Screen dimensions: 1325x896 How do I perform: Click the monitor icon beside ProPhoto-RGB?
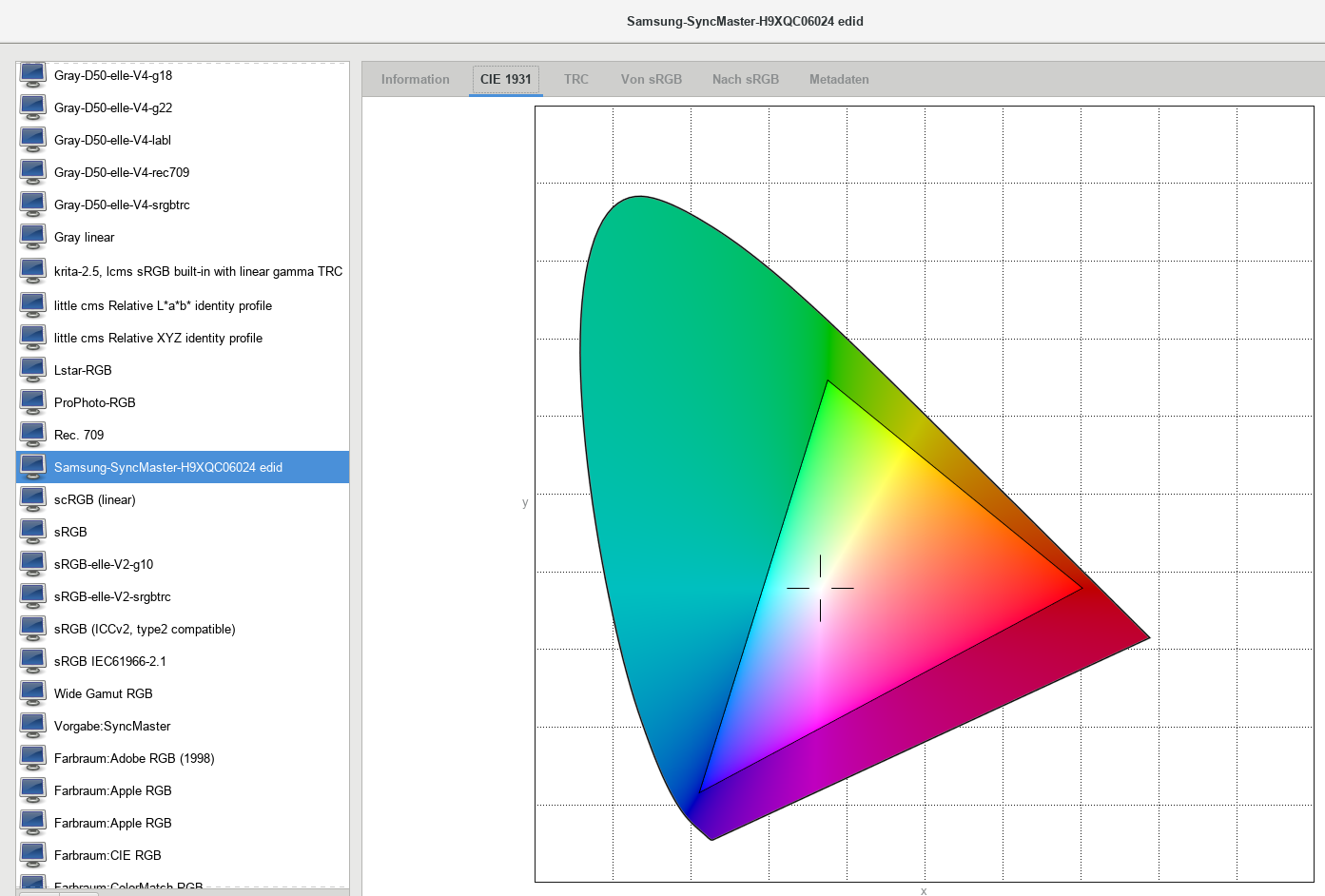point(33,402)
